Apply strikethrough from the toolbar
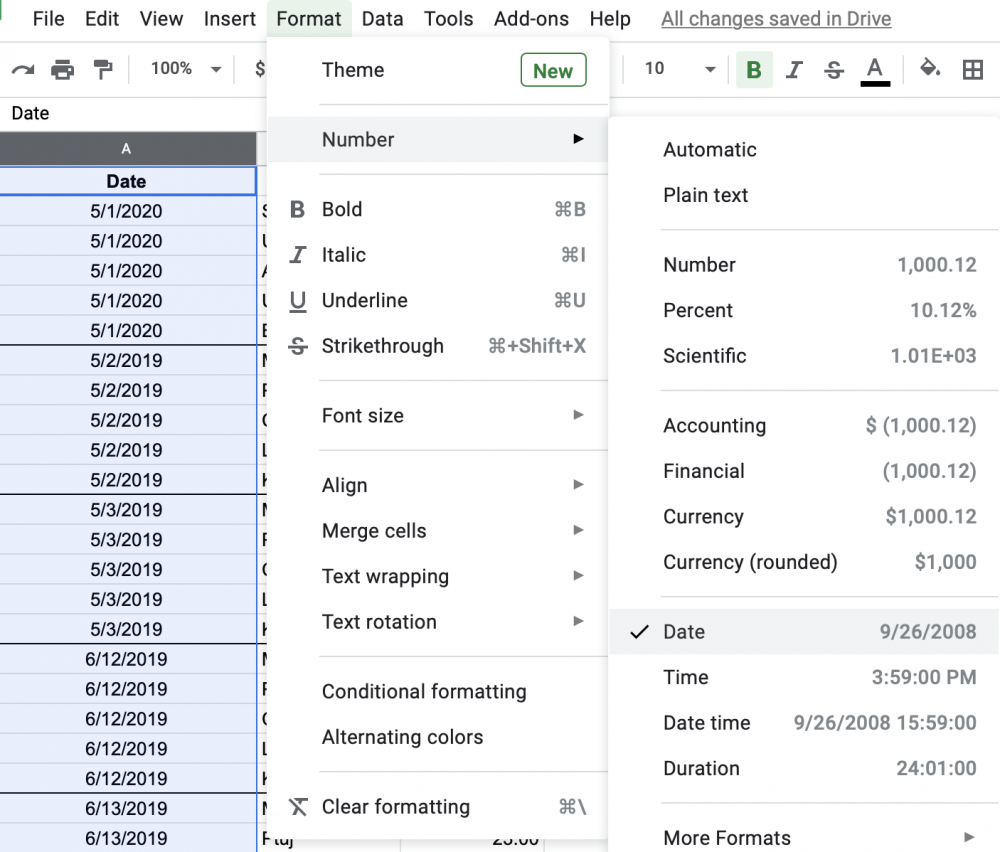 click(x=833, y=69)
